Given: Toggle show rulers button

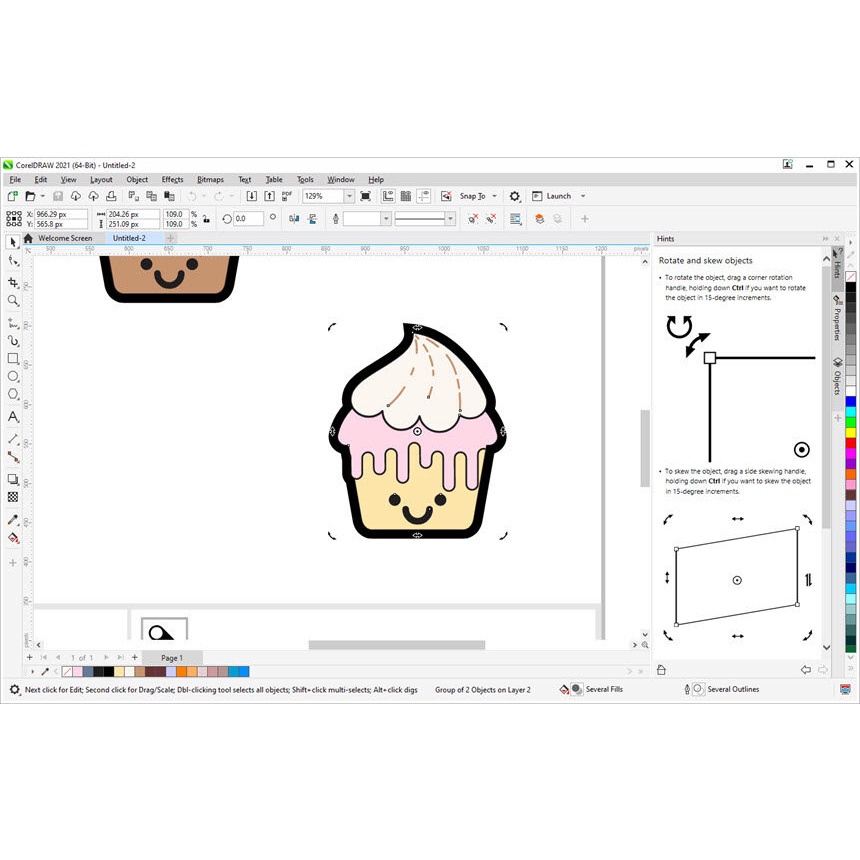Looking at the screenshot, I should [x=389, y=196].
